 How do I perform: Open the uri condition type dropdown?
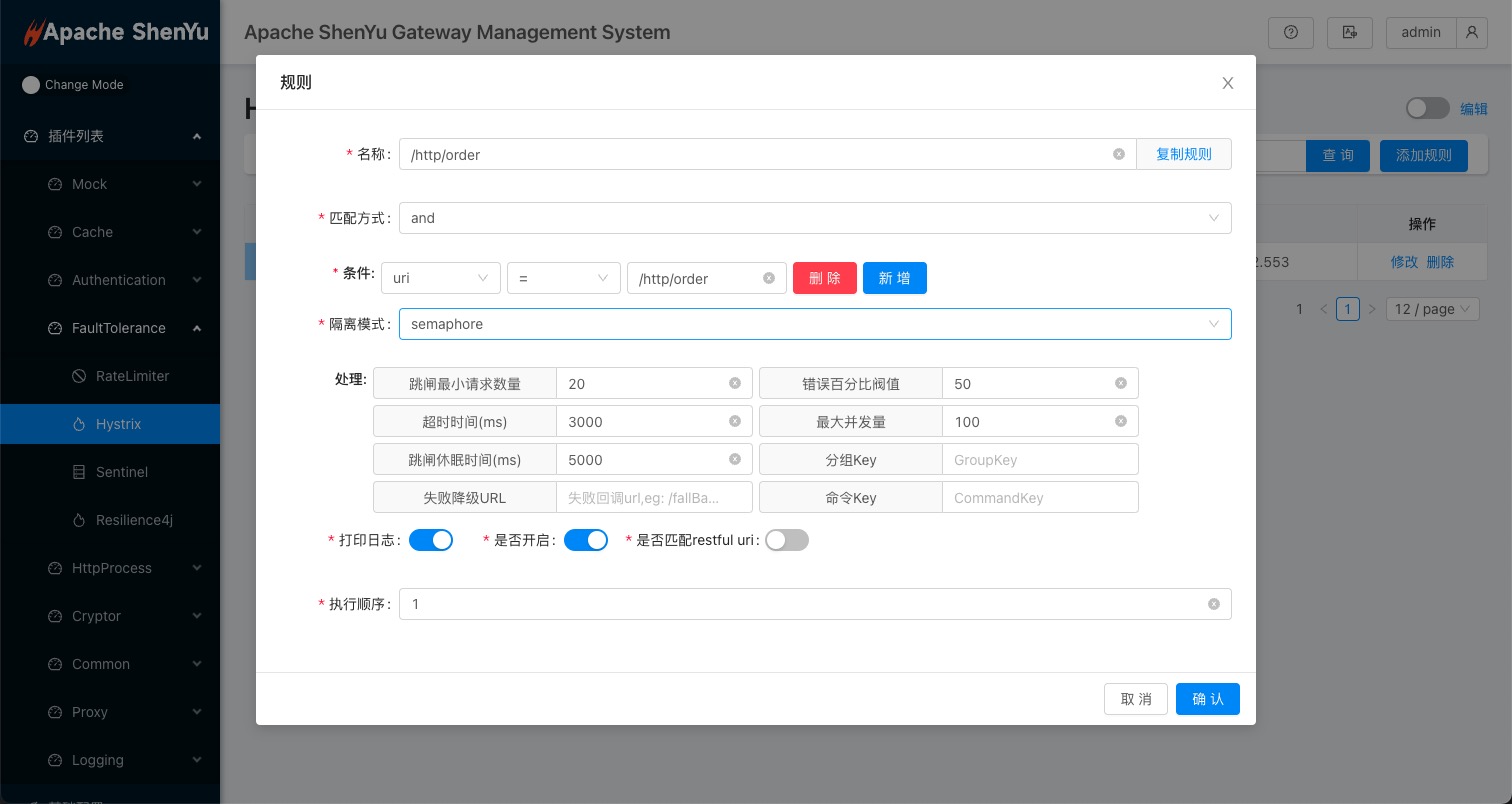click(x=440, y=278)
